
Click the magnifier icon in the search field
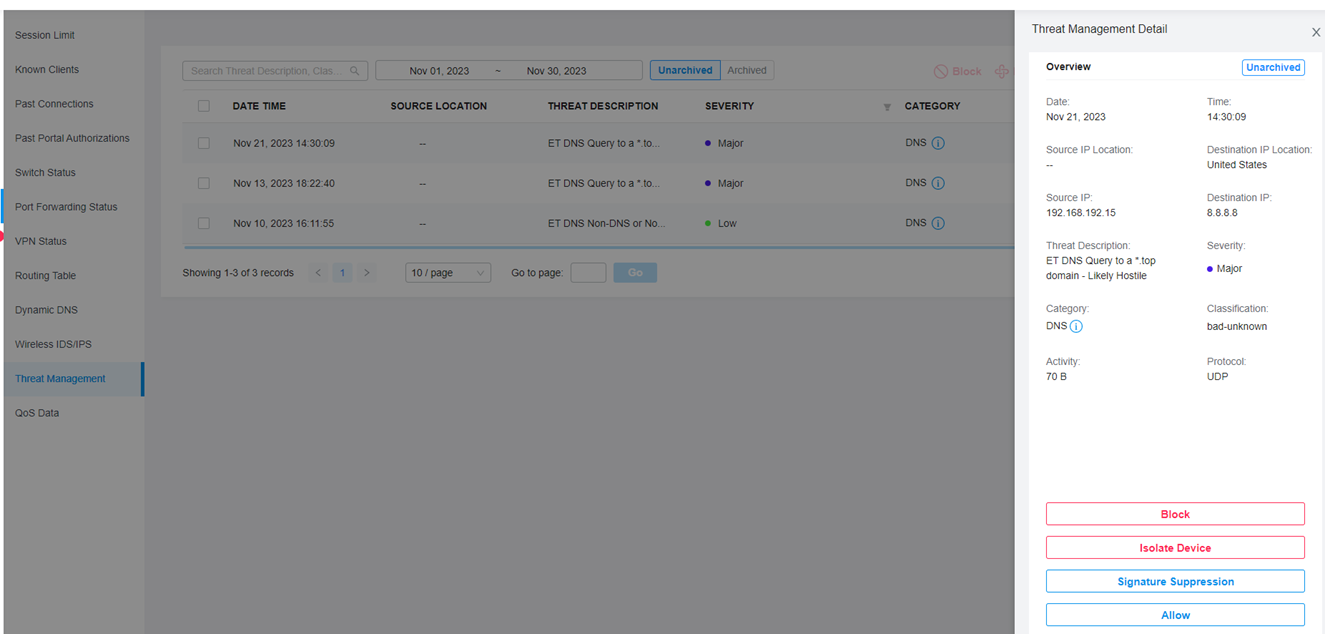355,70
